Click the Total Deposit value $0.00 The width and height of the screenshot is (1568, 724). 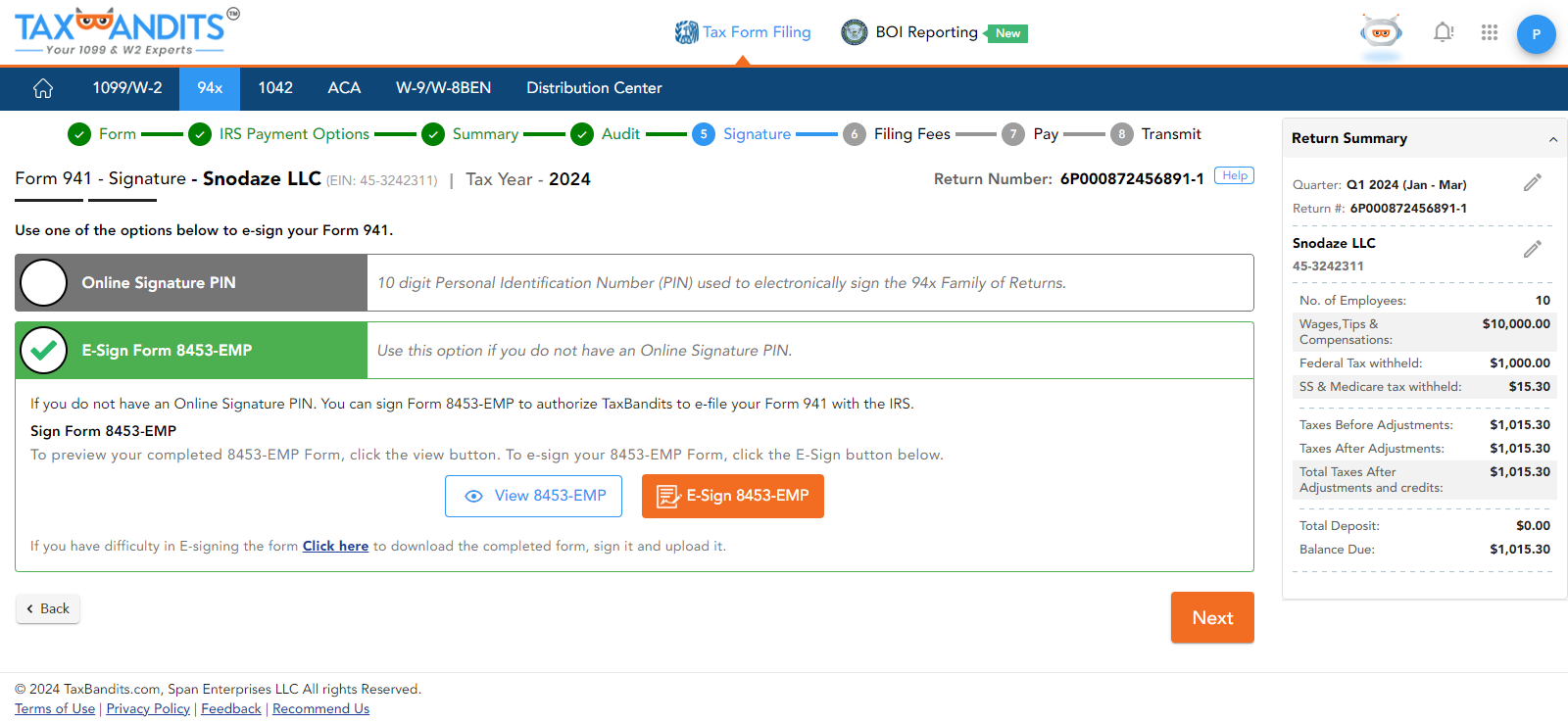[1533, 526]
